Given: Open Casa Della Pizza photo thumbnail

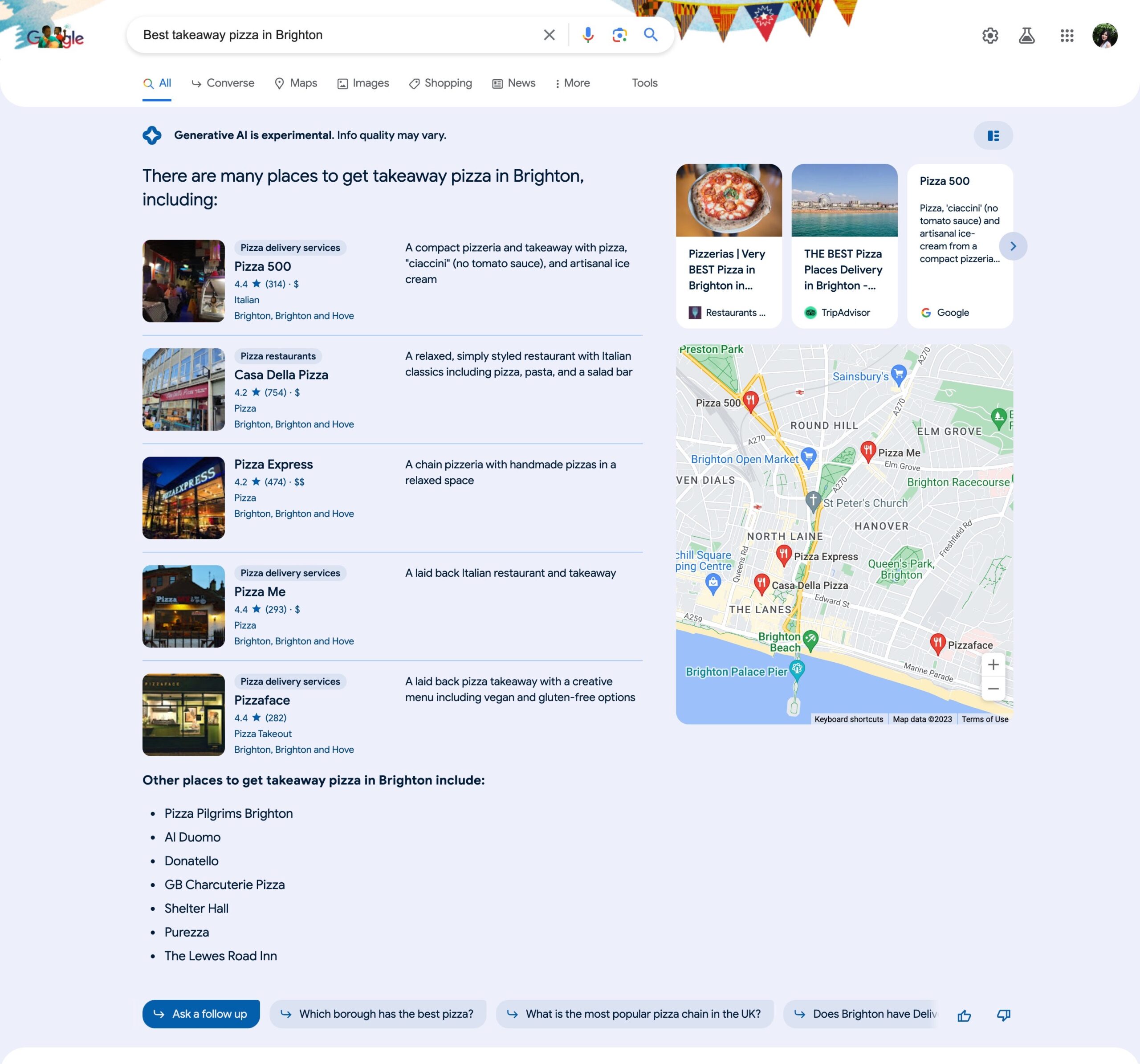Looking at the screenshot, I should (183, 389).
